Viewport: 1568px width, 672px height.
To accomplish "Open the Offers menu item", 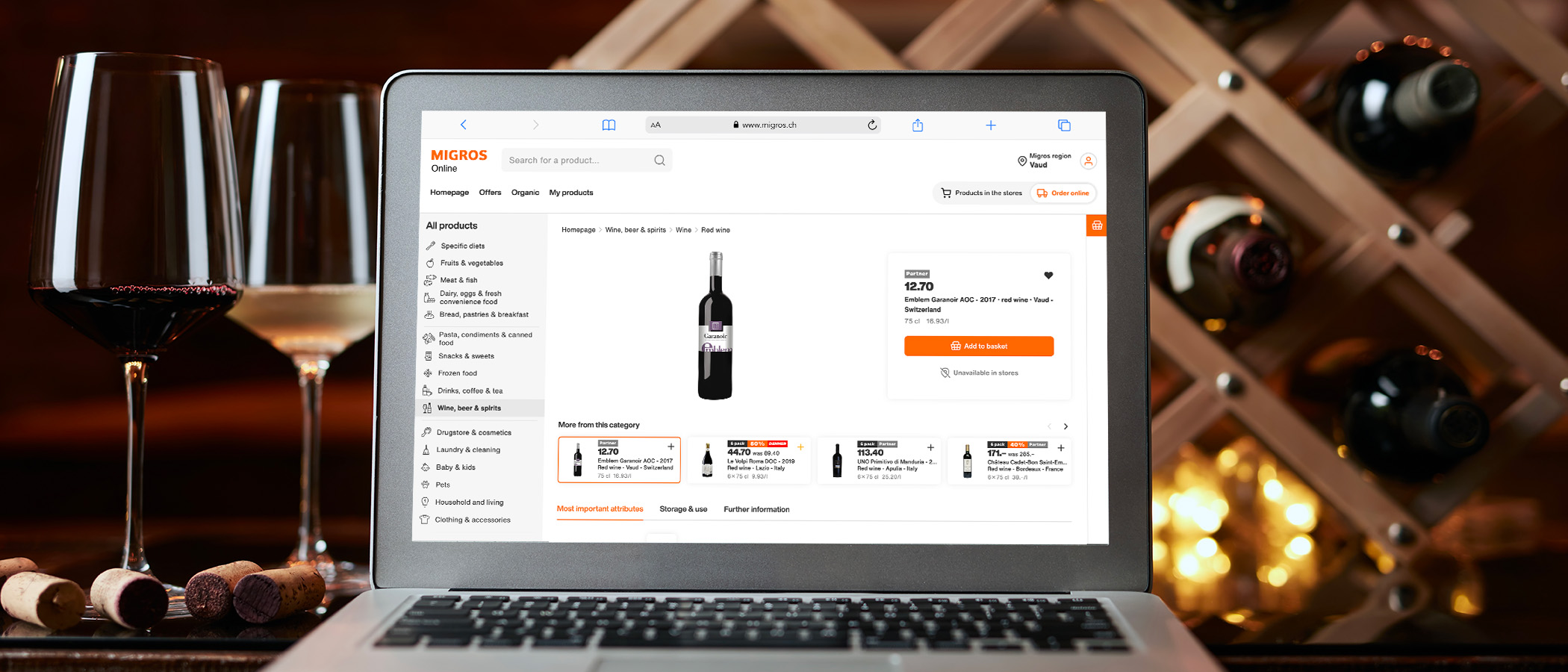I will (490, 193).
